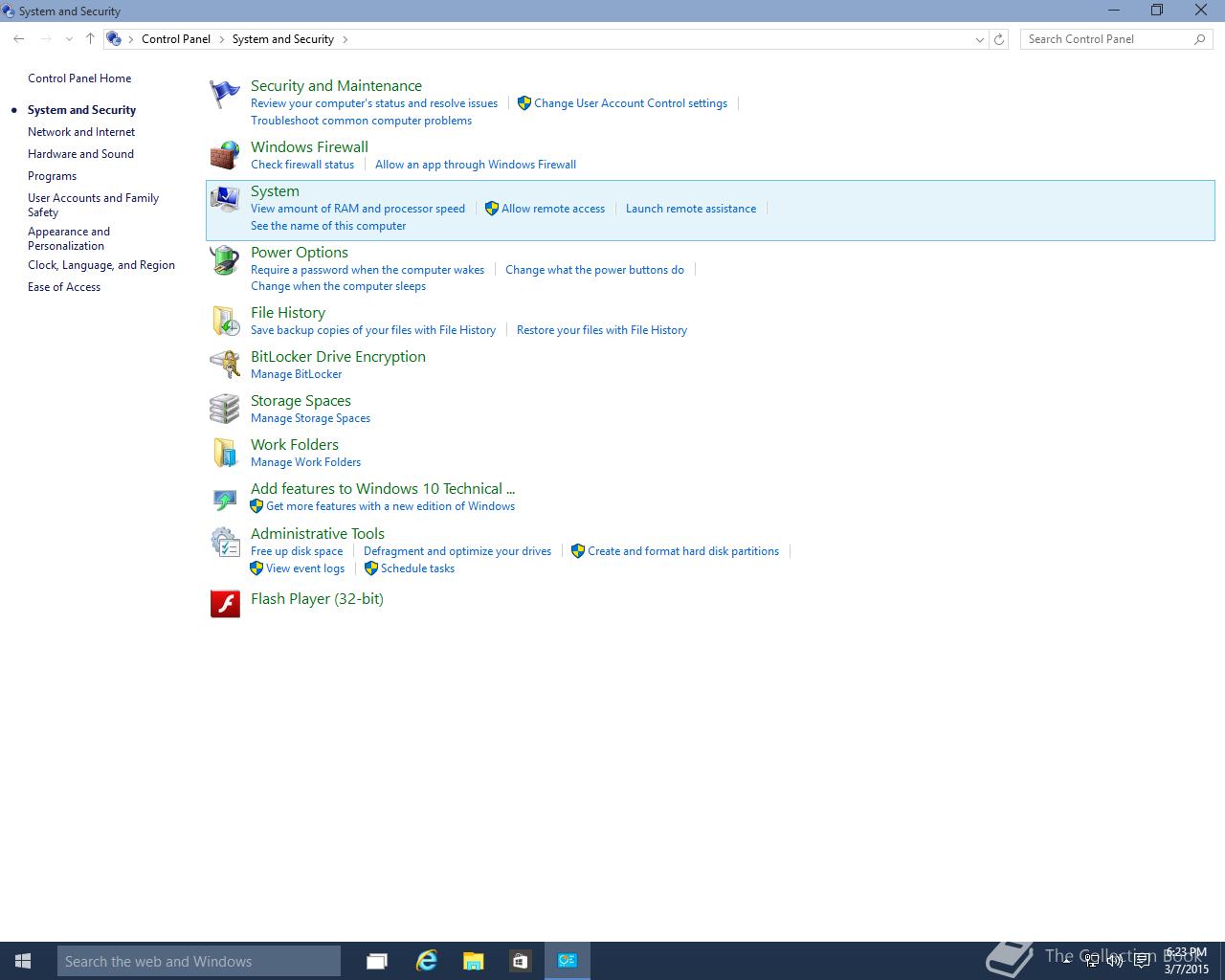1225x980 pixels.
Task: Click the Flash Player red icon
Action: (225, 603)
